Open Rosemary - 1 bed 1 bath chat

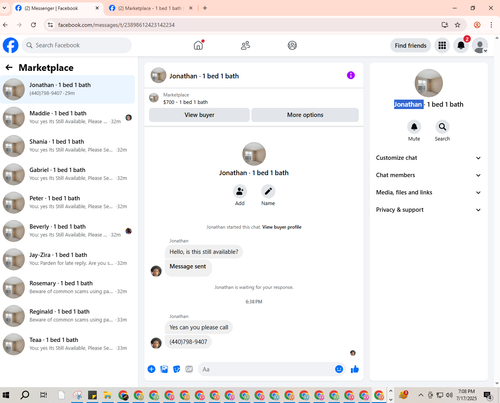pos(67,287)
